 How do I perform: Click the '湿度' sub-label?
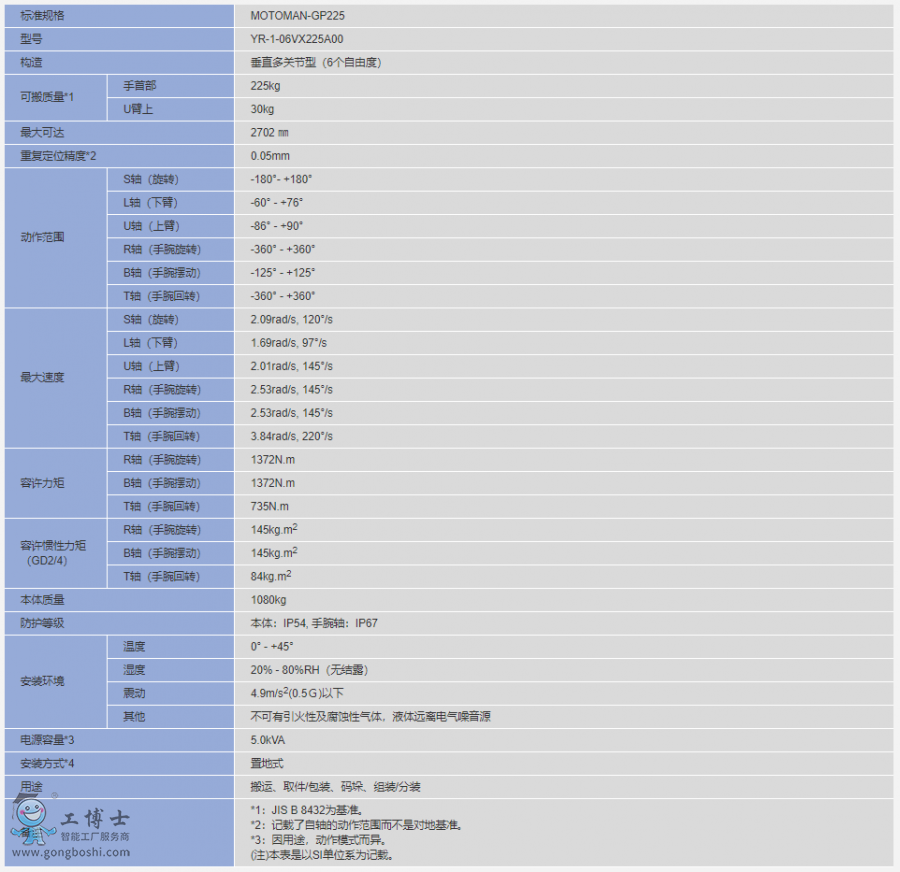point(134,670)
